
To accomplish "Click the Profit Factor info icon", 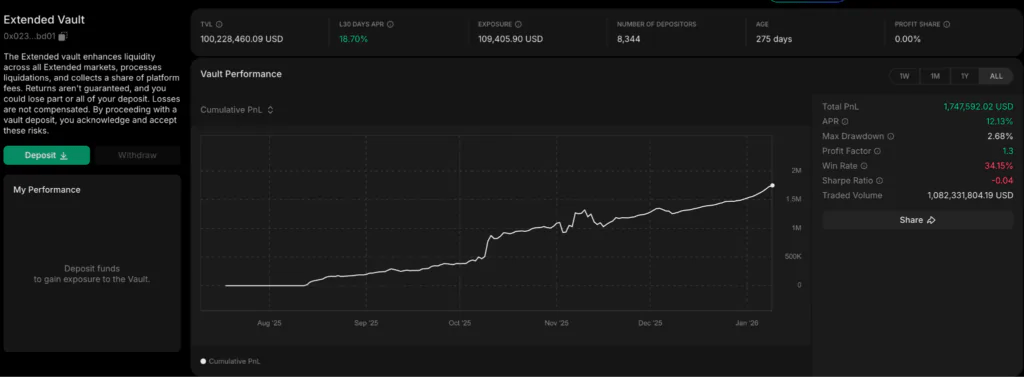I will tap(877, 151).
